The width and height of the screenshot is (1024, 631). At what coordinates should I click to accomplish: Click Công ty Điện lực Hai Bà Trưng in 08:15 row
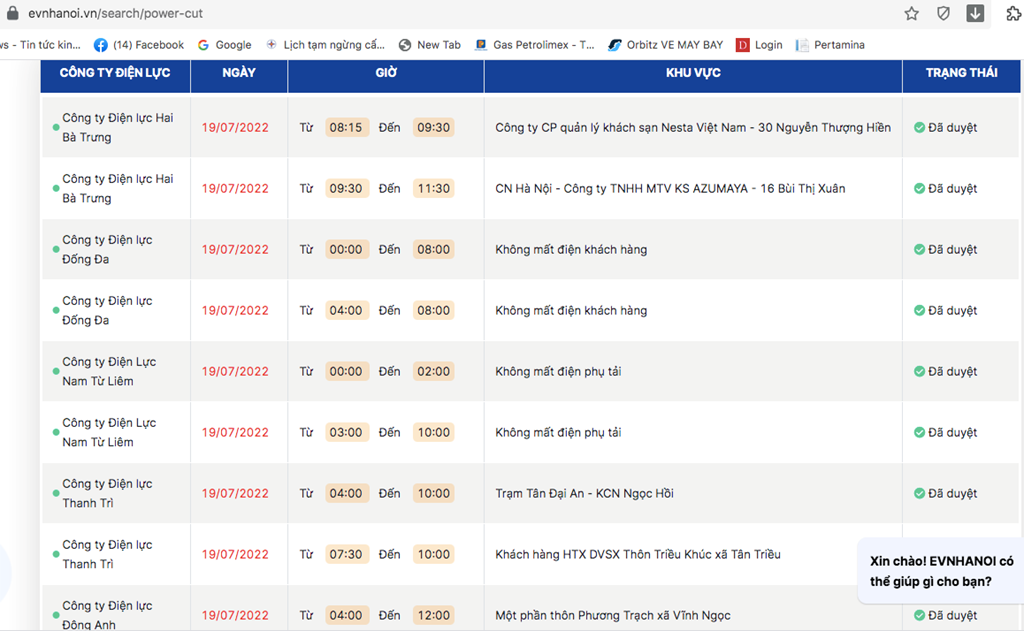(x=118, y=127)
